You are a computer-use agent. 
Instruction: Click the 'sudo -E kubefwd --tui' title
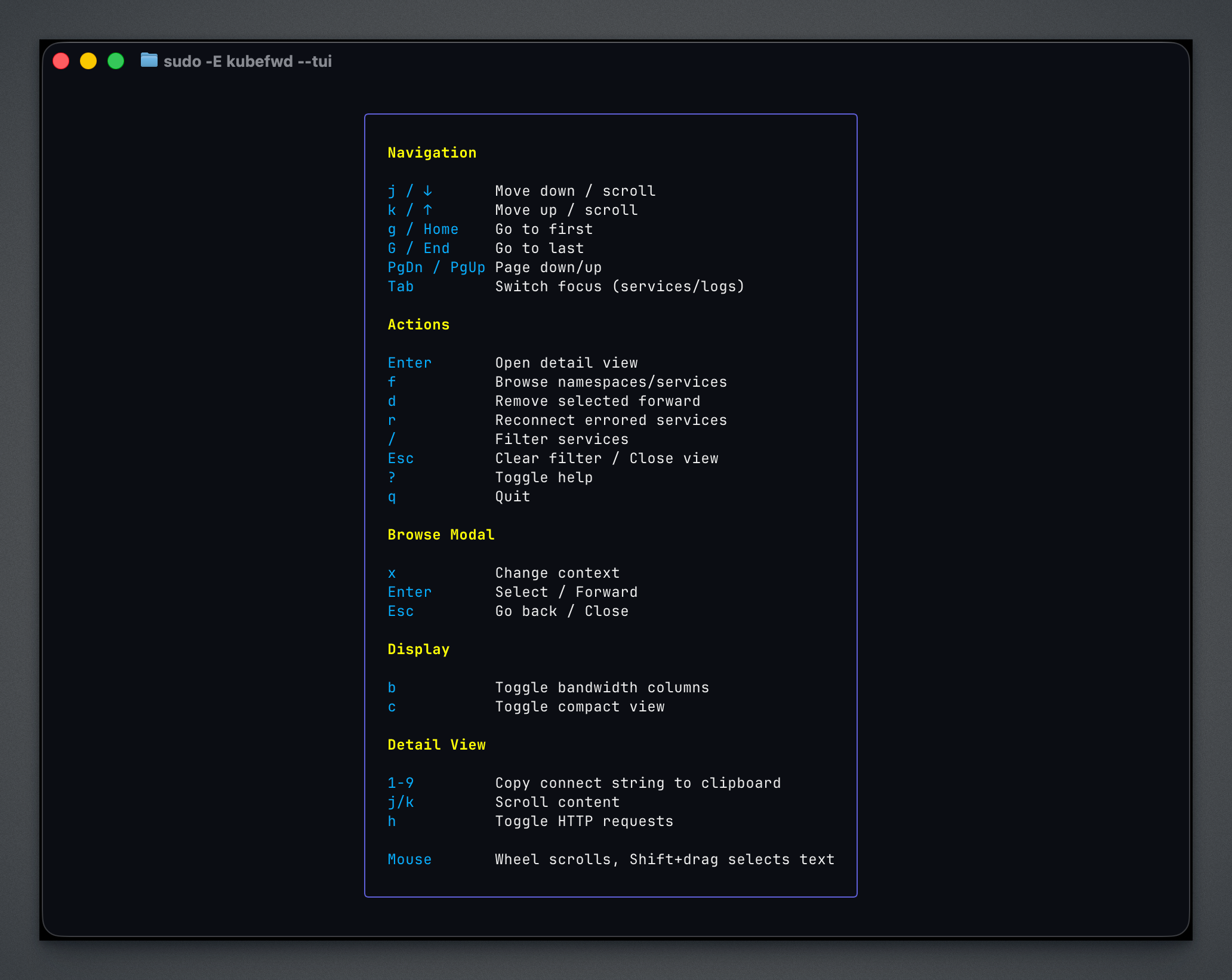(x=247, y=61)
